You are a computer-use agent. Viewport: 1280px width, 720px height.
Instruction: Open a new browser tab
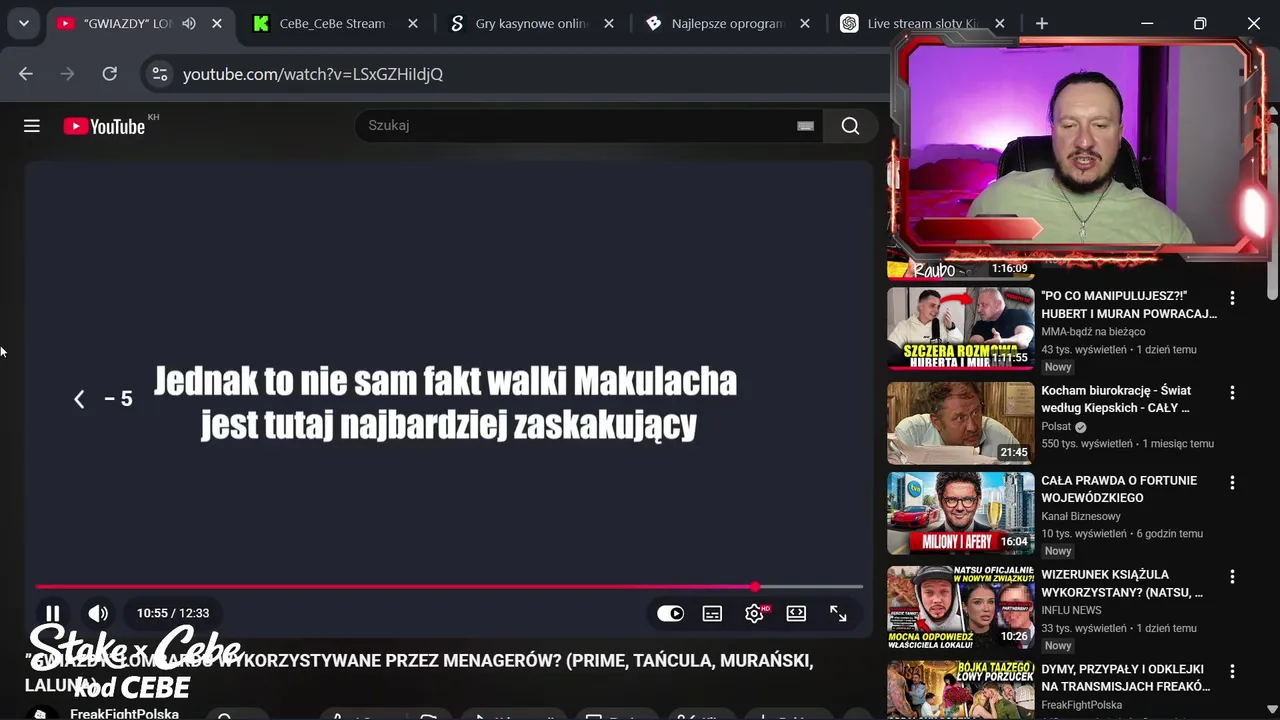(1042, 23)
